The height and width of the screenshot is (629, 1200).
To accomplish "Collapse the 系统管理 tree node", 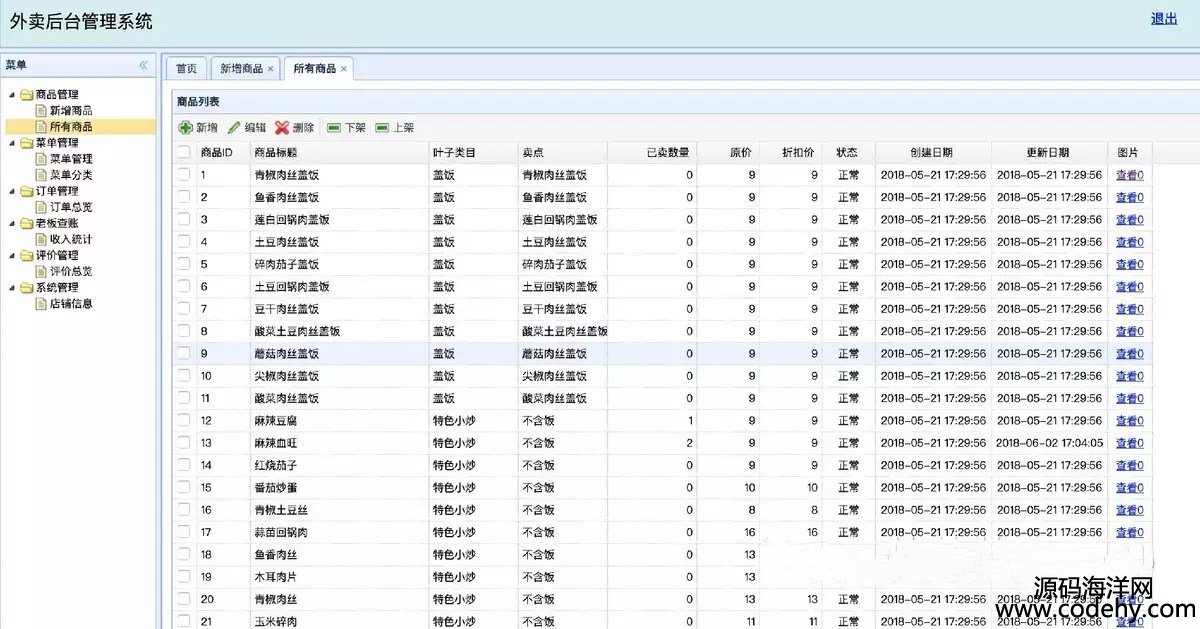I will tap(13, 288).
